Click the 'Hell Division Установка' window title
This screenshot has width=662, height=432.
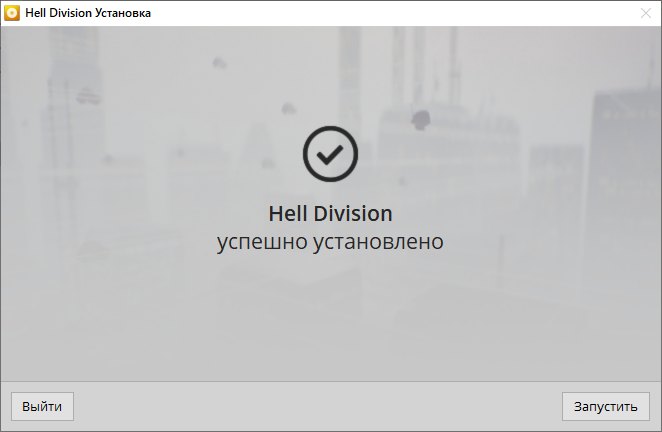tap(88, 13)
